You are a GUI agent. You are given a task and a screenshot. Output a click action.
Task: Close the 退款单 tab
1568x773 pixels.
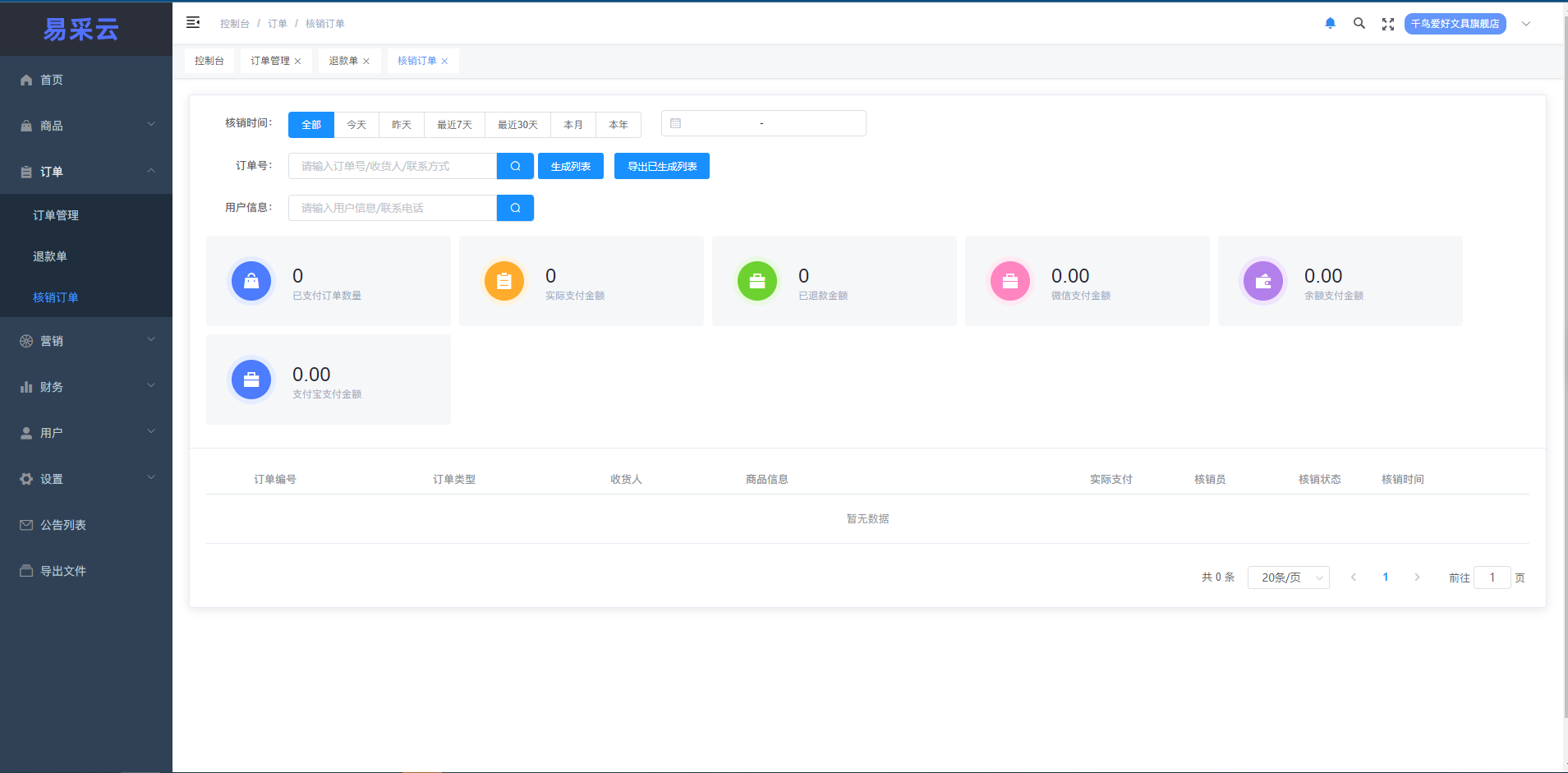point(366,62)
